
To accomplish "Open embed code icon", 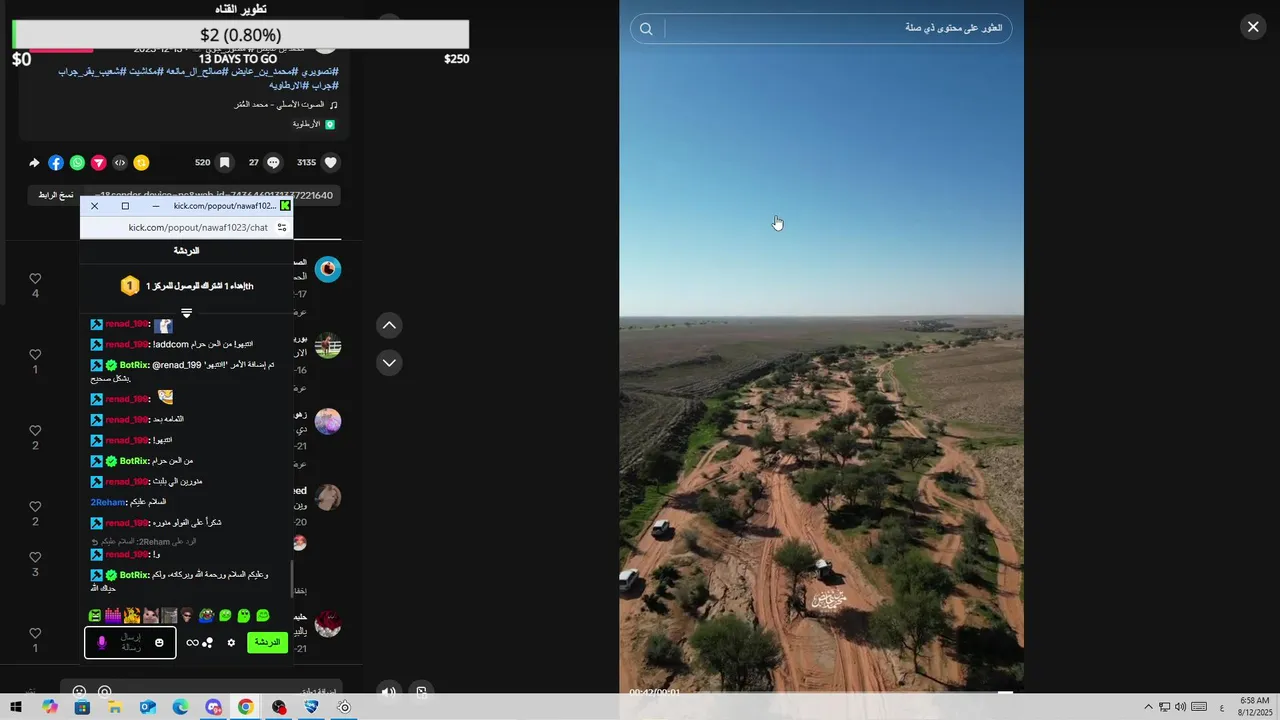I will click(x=120, y=162).
